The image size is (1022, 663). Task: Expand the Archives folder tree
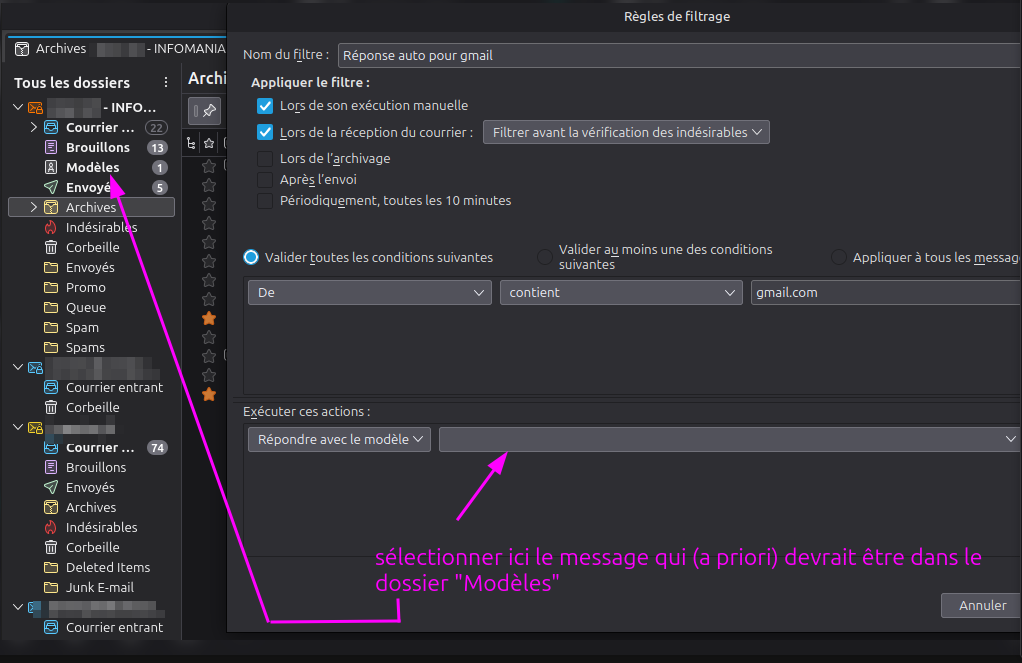[33, 207]
